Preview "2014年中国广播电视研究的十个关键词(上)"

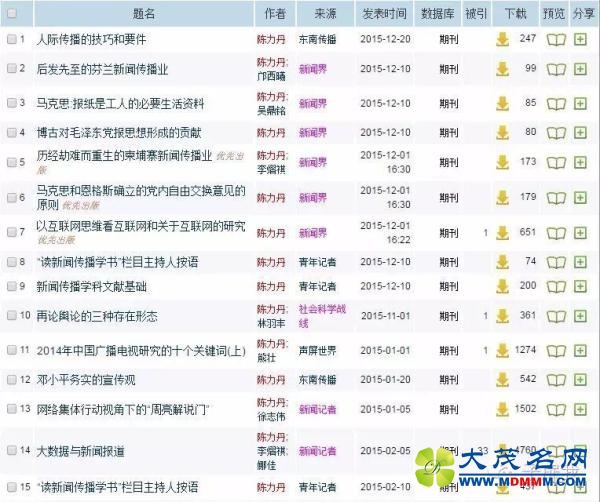[x=556, y=350]
